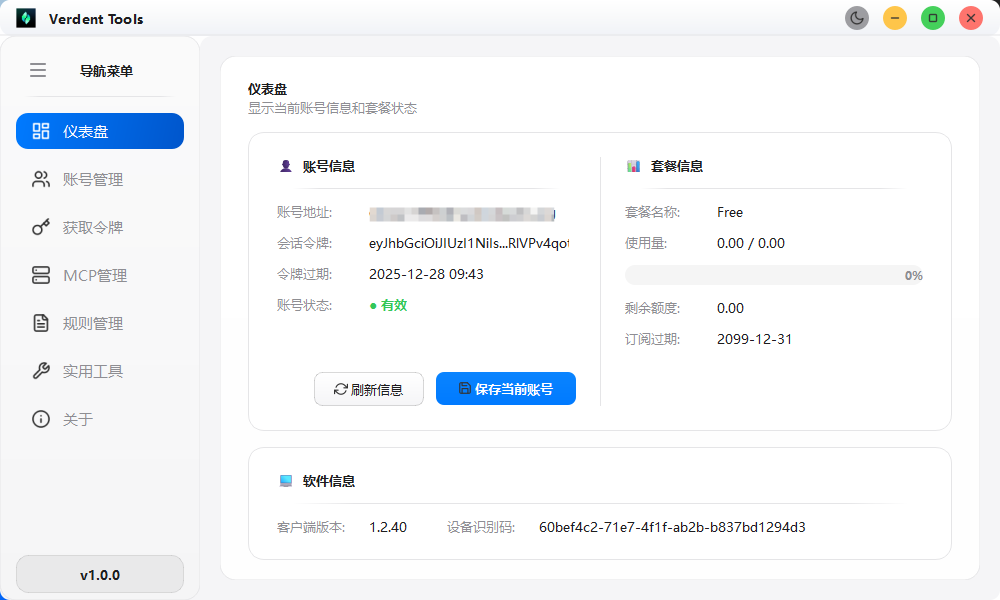The width and height of the screenshot is (1000, 600).
Task: Click the usage progress bar at 0%
Action: pyautogui.click(x=774, y=275)
